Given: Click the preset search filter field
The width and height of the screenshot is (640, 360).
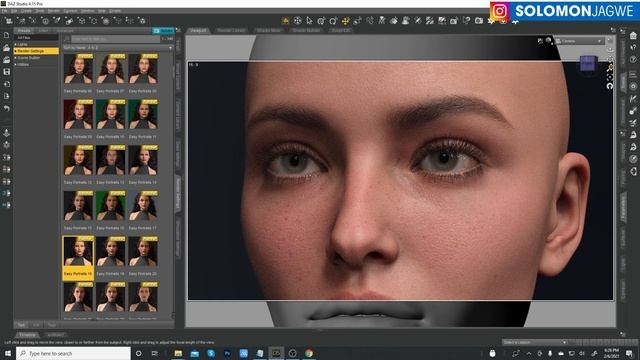Looking at the screenshot, I should pyautogui.click(x=116, y=39).
